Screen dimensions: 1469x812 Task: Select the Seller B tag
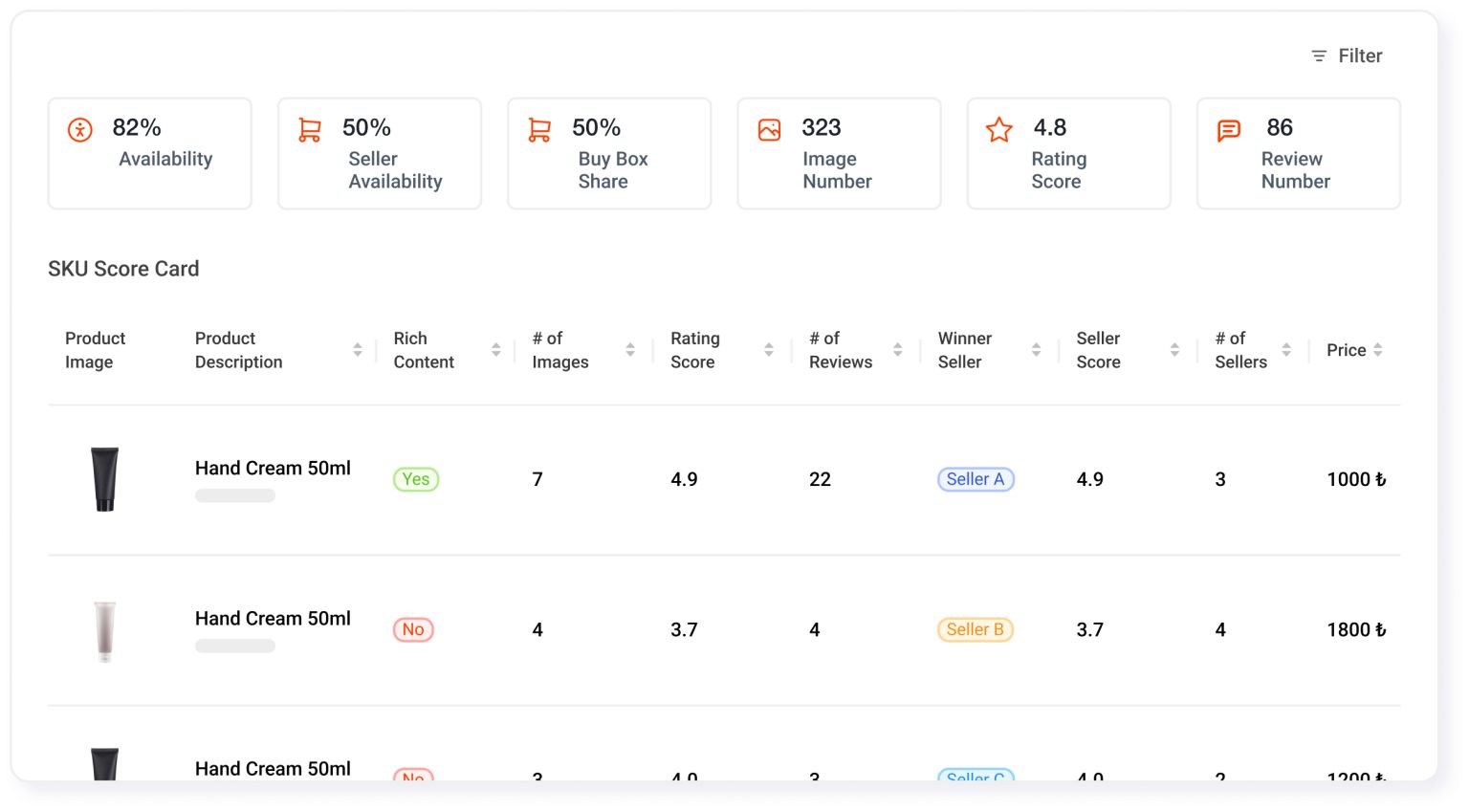976,629
